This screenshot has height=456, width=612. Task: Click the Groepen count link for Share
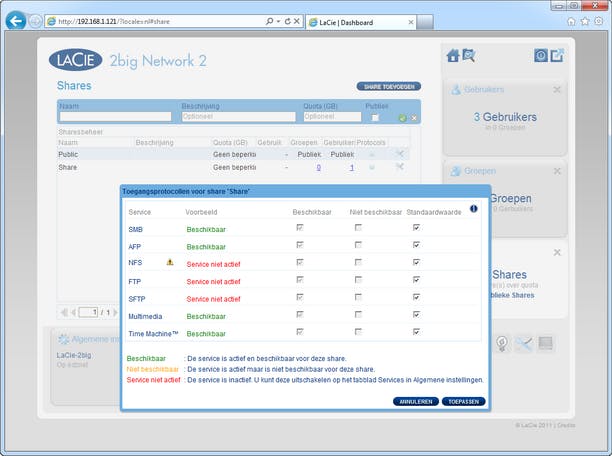point(318,167)
